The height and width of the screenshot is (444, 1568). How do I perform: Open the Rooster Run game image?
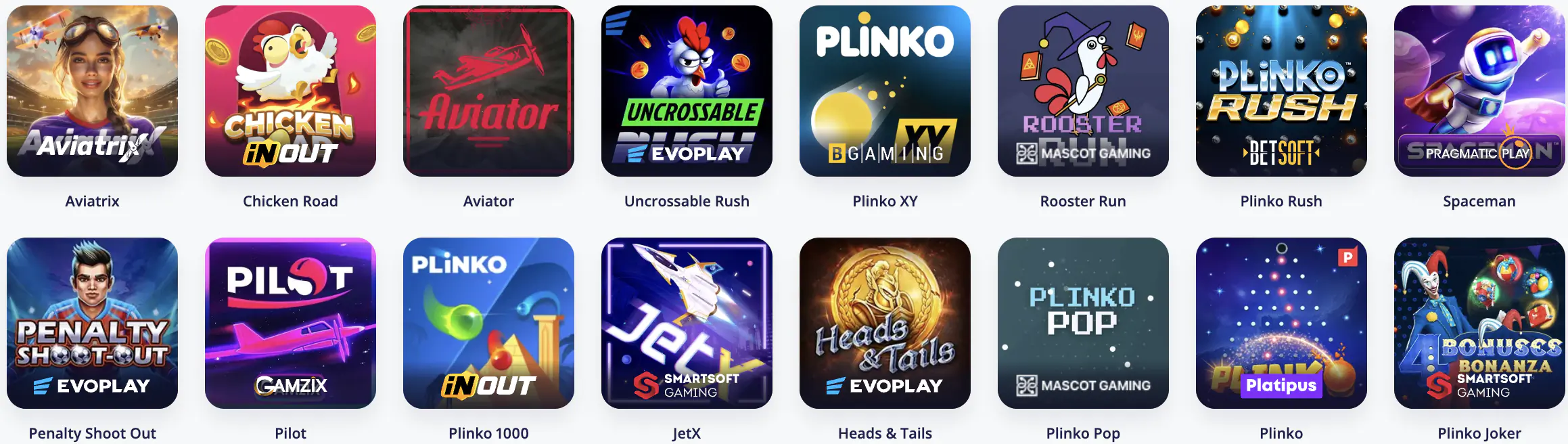pyautogui.click(x=1083, y=91)
